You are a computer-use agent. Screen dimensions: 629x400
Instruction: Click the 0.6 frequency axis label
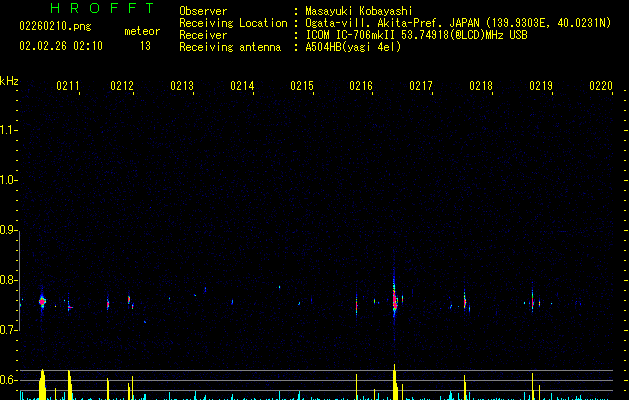point(8,380)
